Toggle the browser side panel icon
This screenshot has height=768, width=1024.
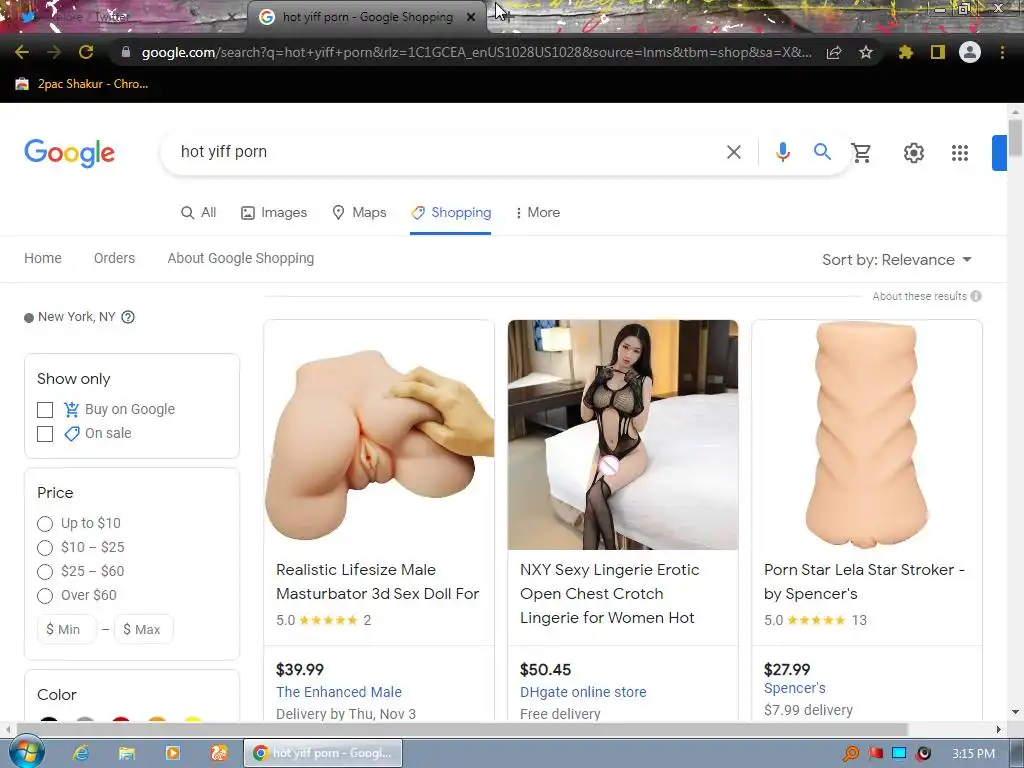pos(938,52)
